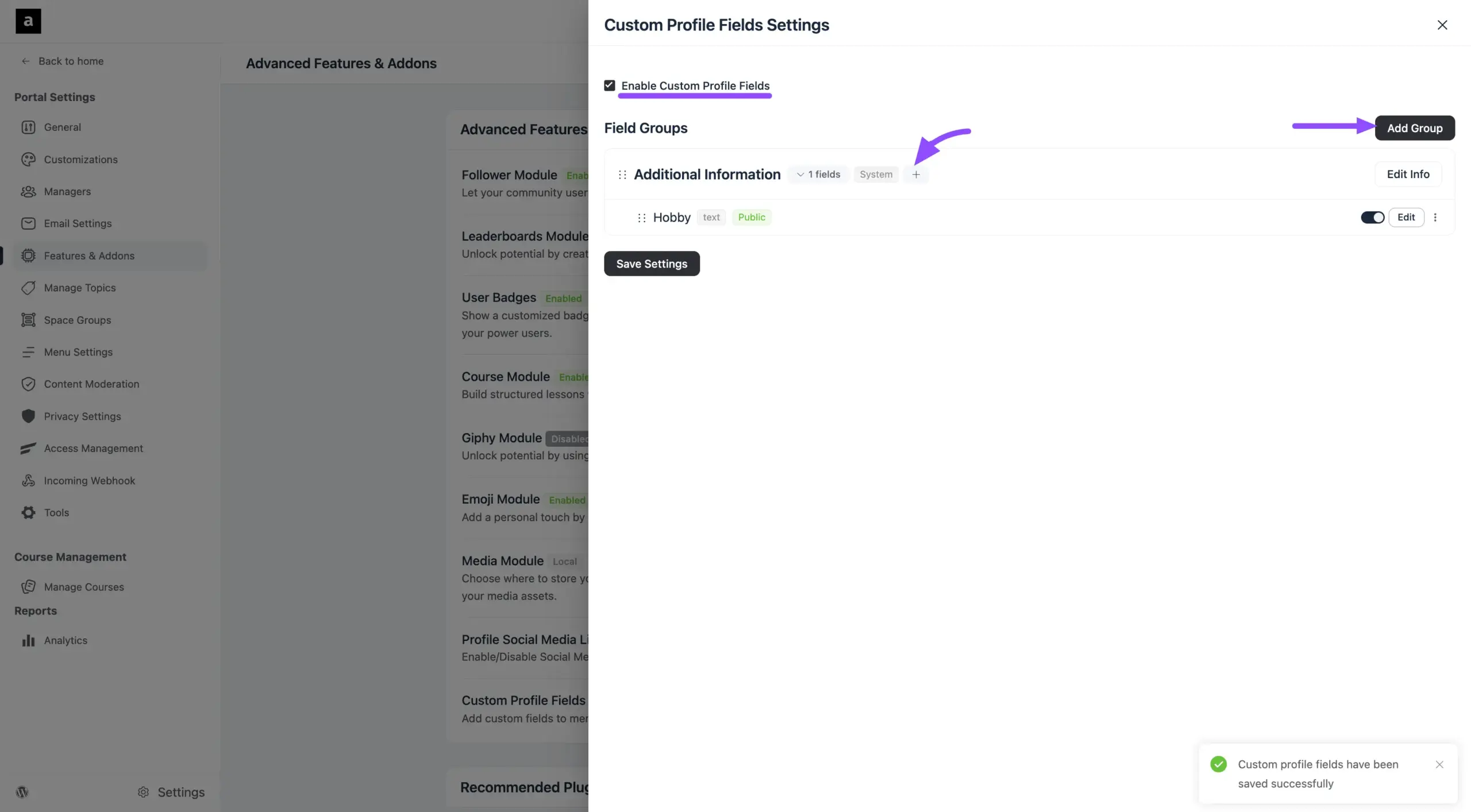Click the Additional Information drag handle

[622, 175]
